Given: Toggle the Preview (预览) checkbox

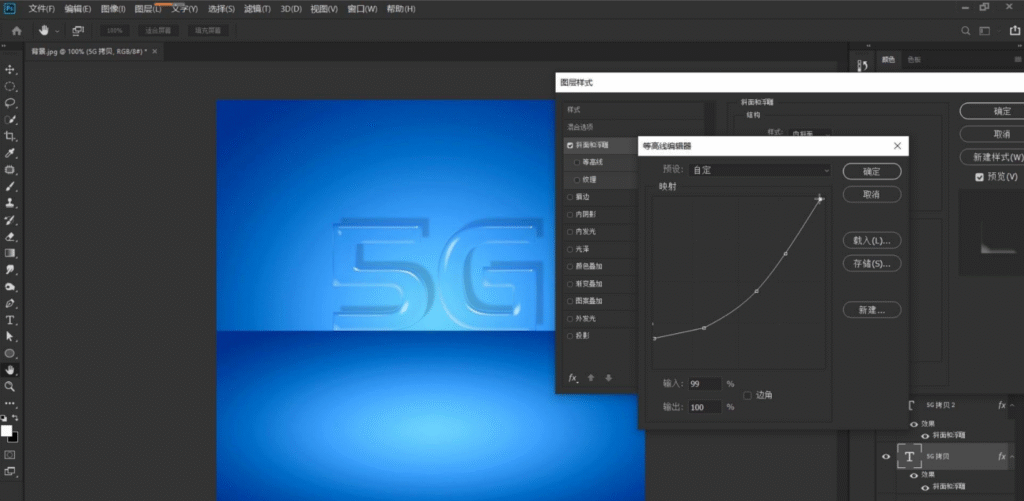Looking at the screenshot, I should (x=979, y=177).
